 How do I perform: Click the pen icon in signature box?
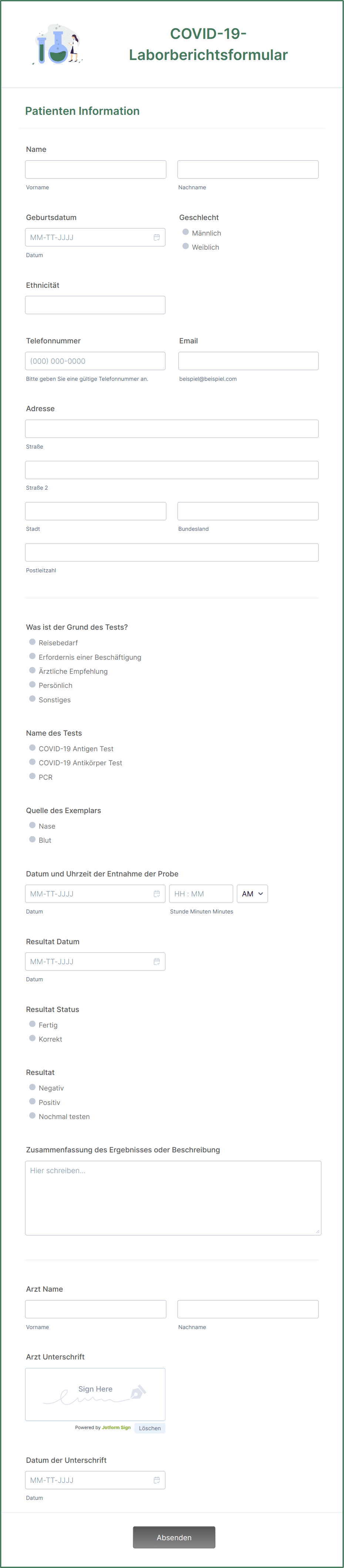click(139, 1392)
